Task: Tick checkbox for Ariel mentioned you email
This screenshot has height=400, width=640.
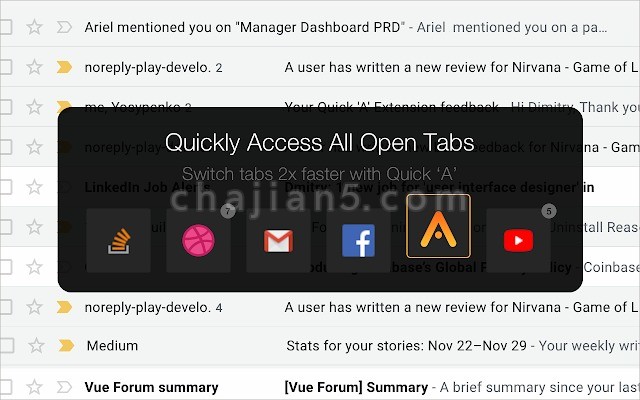Action: 5,27
